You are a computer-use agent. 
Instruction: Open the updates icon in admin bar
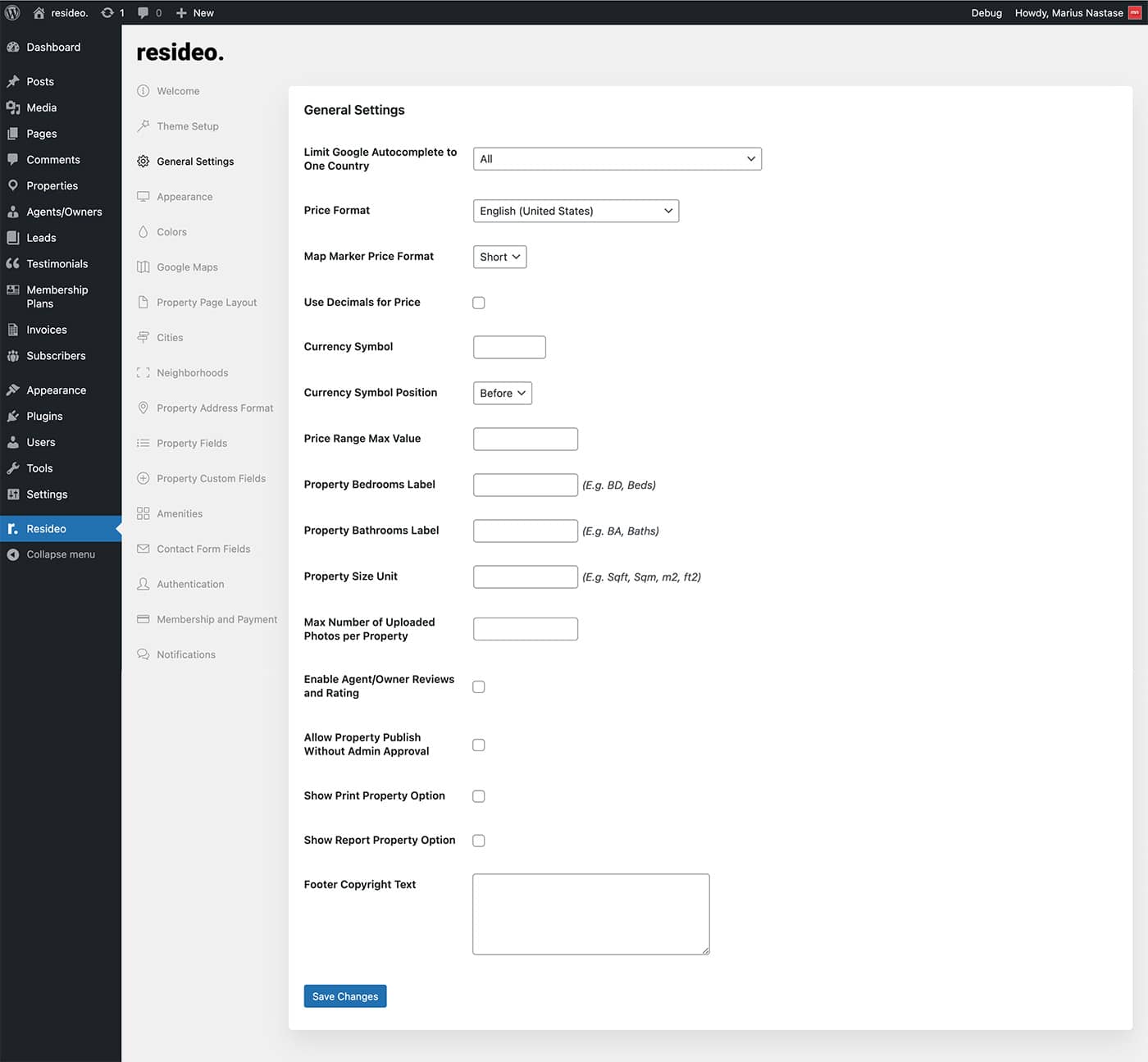[107, 12]
